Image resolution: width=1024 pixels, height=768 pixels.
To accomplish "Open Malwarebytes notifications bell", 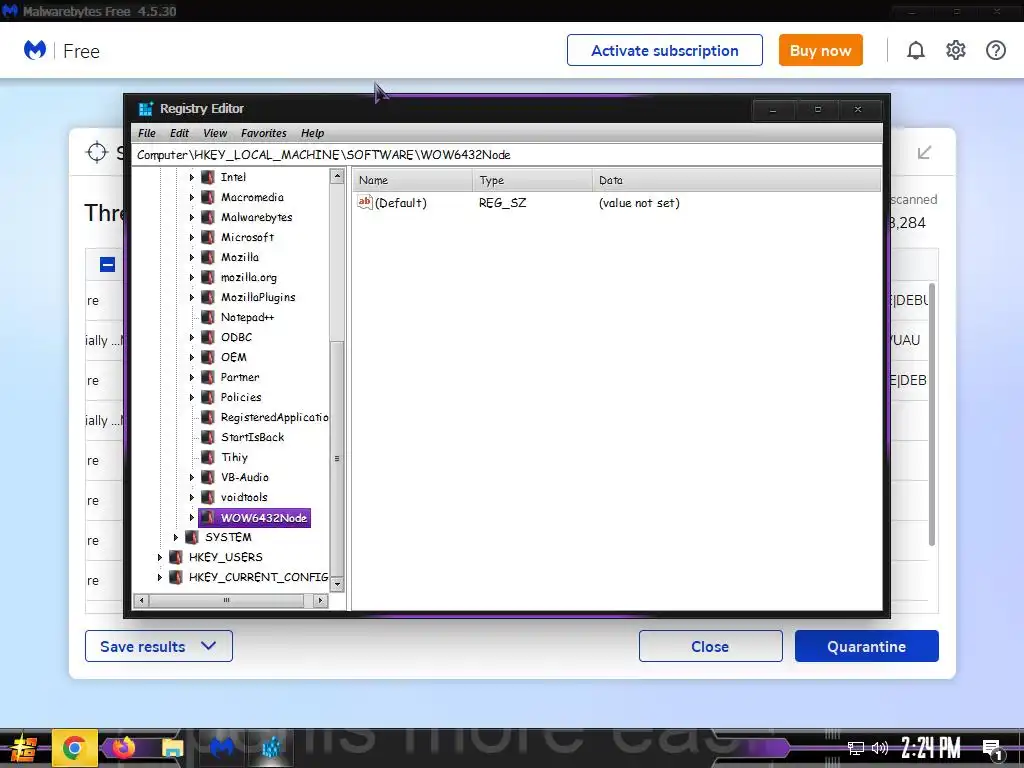I will click(916, 50).
